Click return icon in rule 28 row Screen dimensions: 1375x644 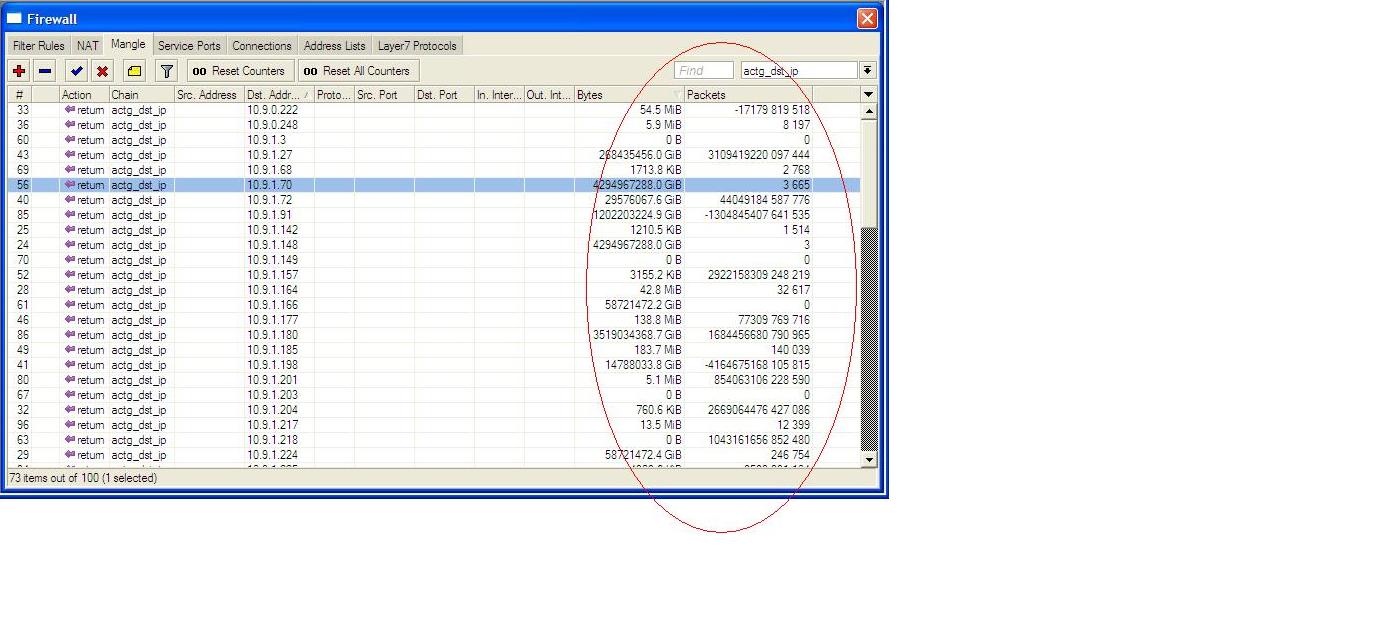70,290
